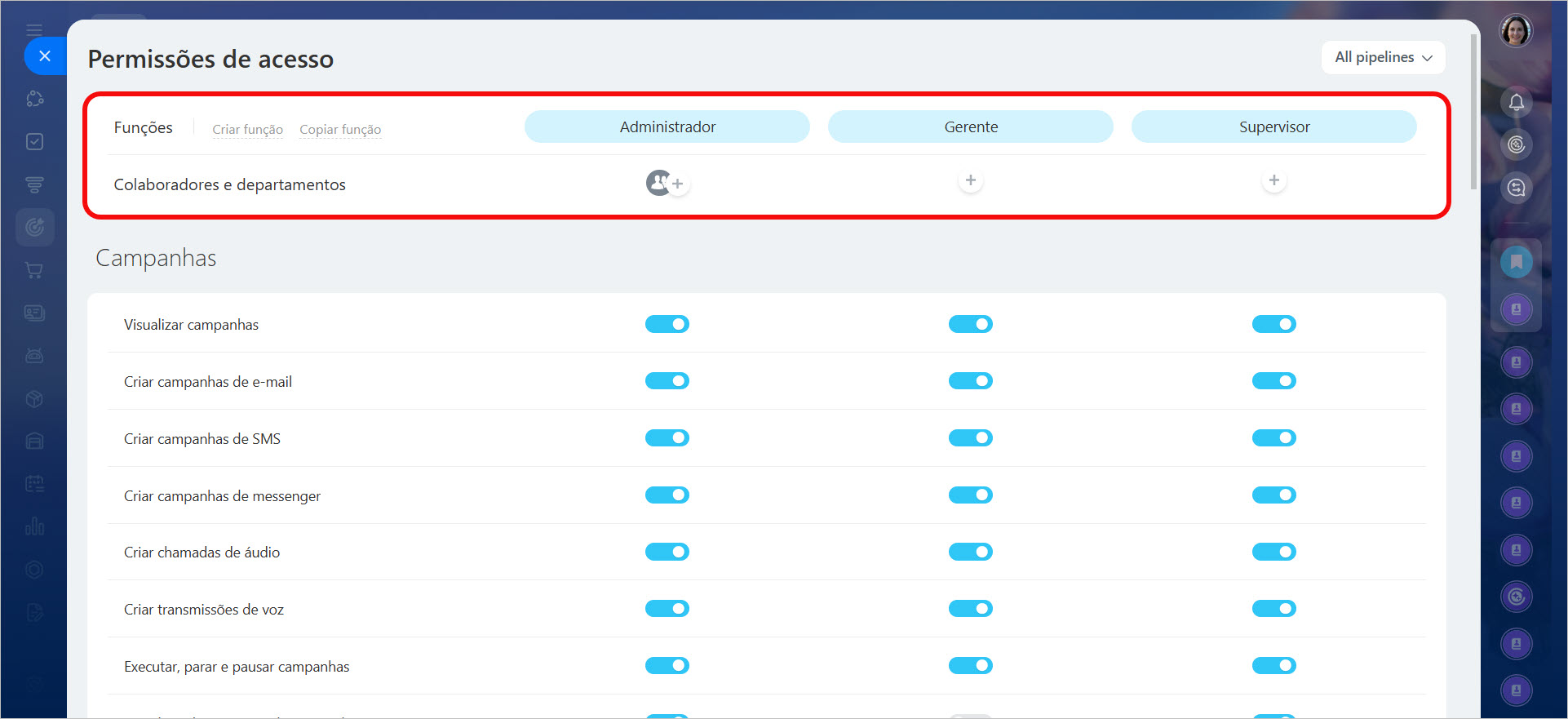This screenshot has height=719, width=1568.
Task: Open the All pipelines dropdown
Action: click(1384, 57)
